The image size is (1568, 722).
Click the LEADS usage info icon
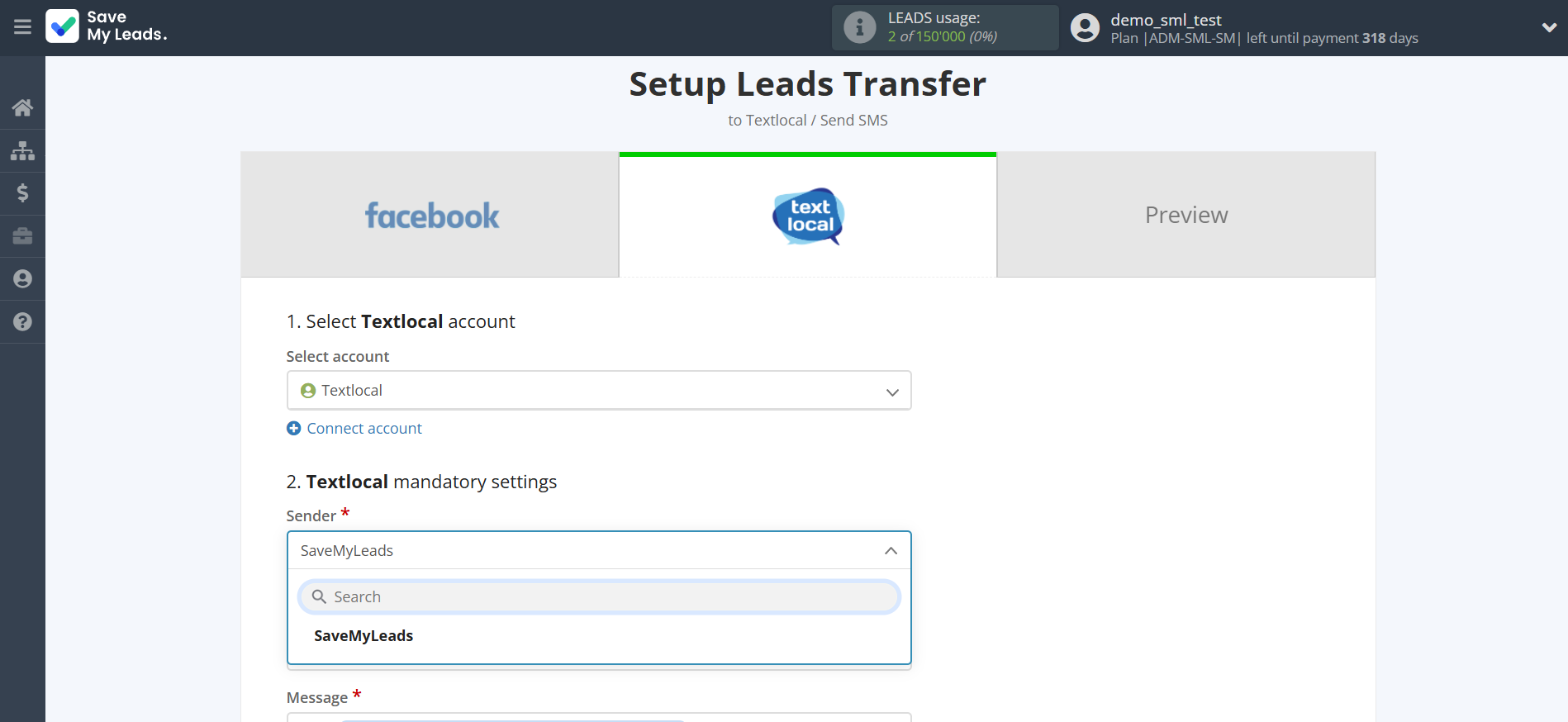(859, 27)
